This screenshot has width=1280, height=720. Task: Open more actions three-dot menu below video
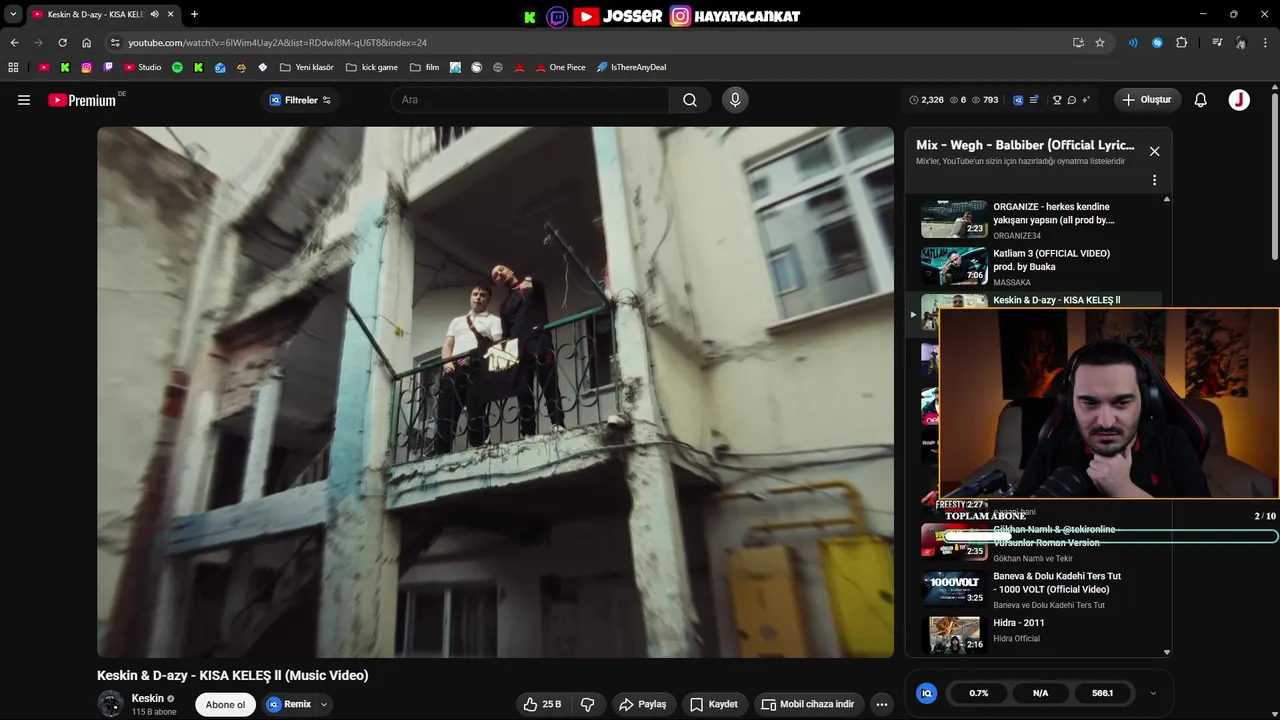click(x=881, y=704)
